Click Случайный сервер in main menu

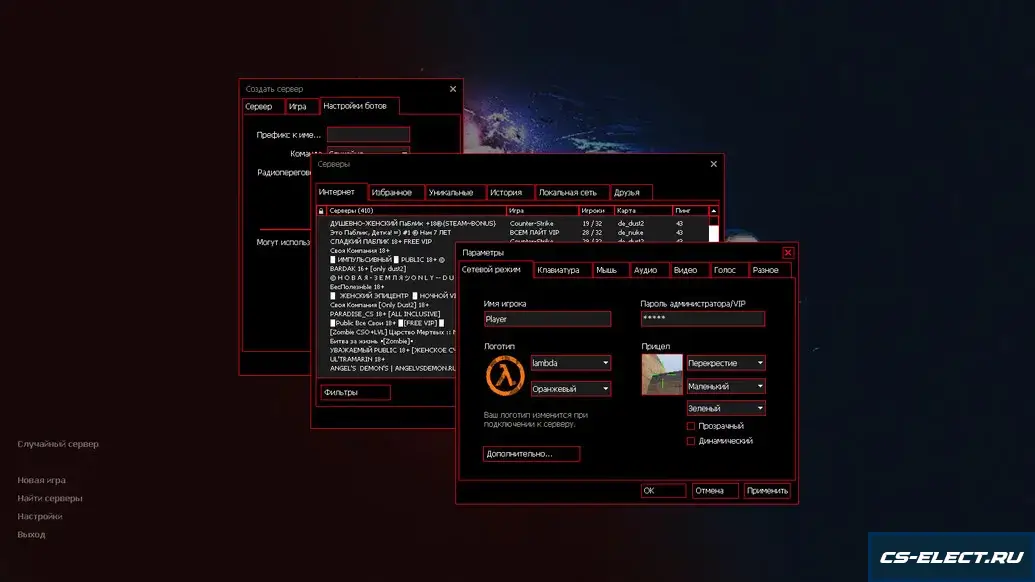[x=58, y=444]
